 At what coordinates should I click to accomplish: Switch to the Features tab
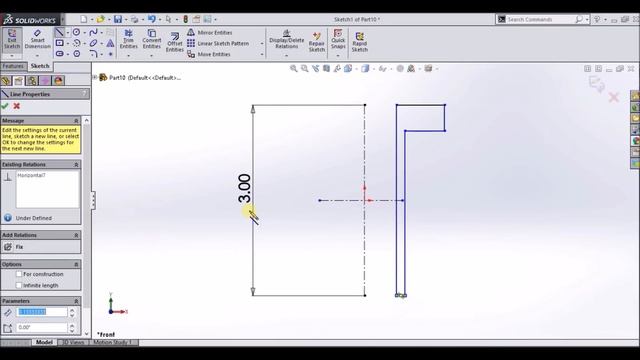pos(13,66)
